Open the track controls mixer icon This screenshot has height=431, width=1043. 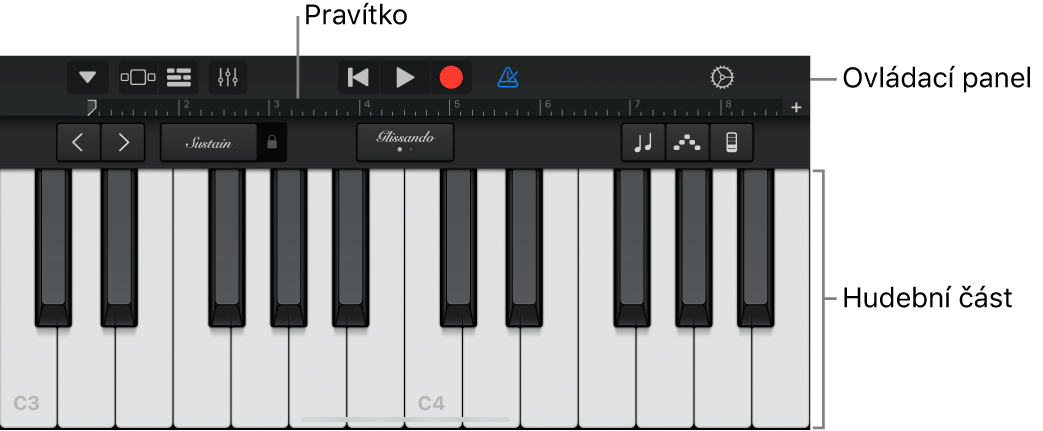click(227, 78)
